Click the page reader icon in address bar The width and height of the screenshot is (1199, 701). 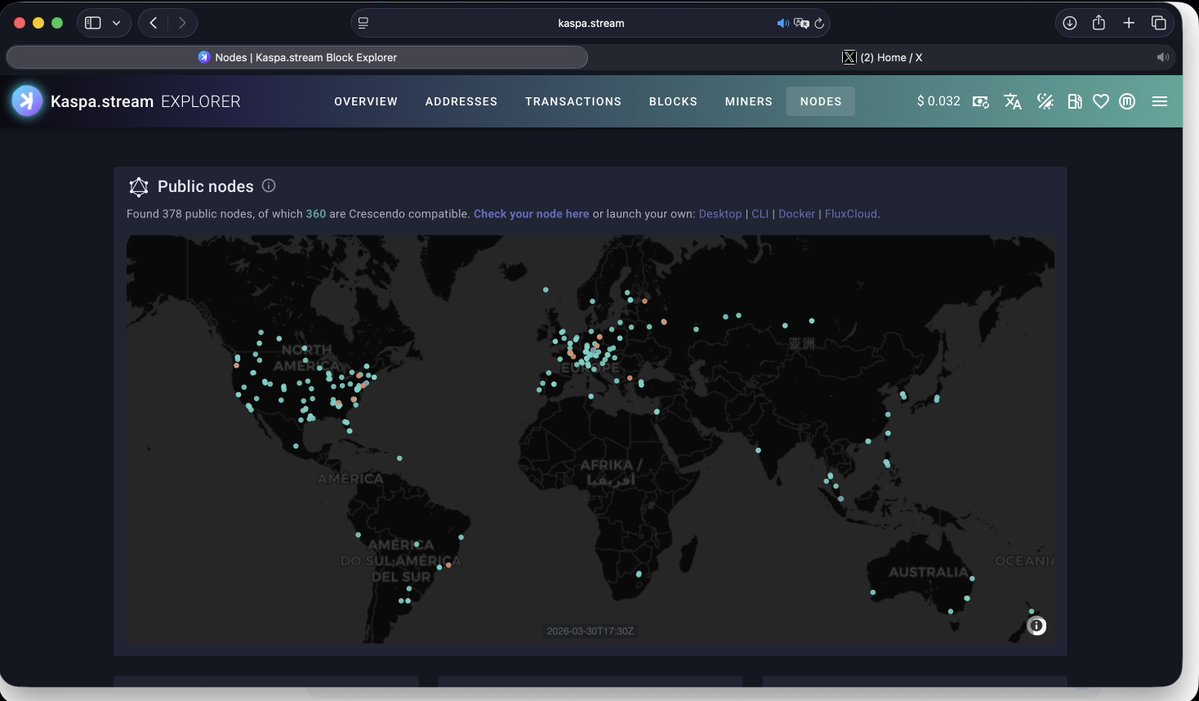363,23
